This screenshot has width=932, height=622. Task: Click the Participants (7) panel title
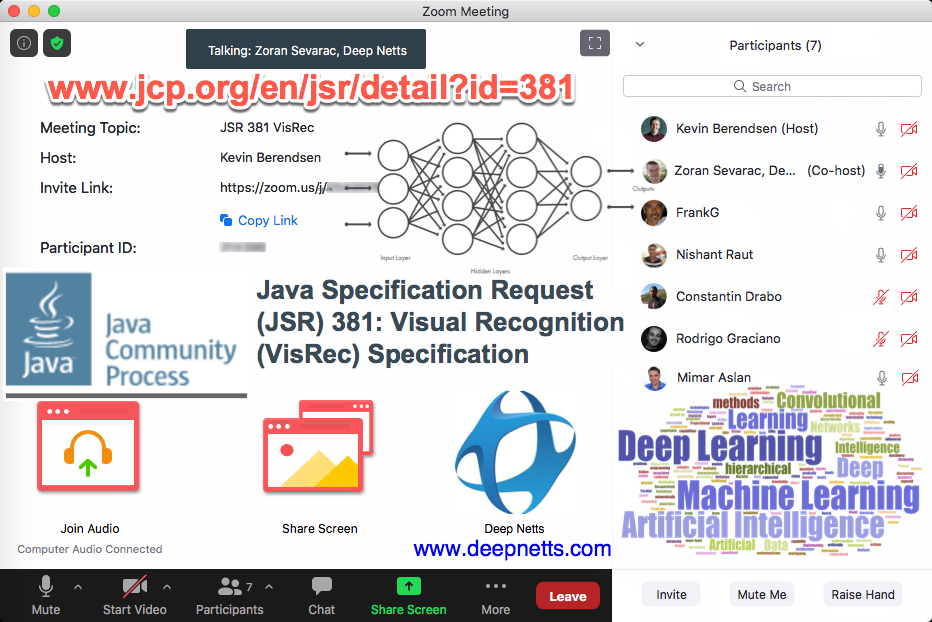pyautogui.click(x=775, y=45)
